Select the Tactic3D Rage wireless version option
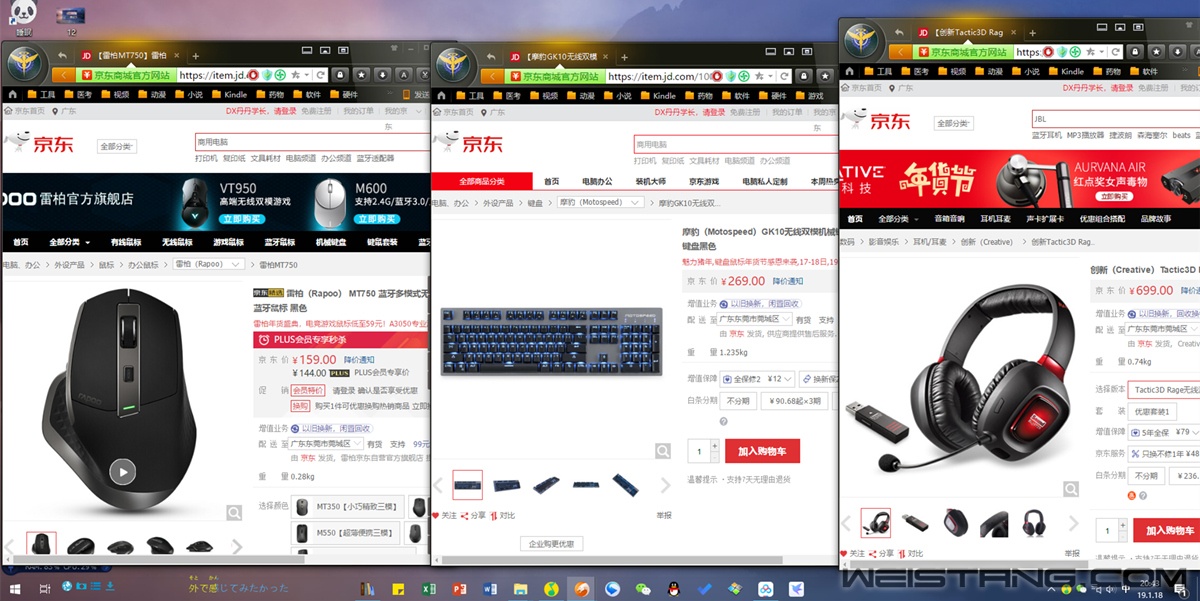 [x=1164, y=389]
